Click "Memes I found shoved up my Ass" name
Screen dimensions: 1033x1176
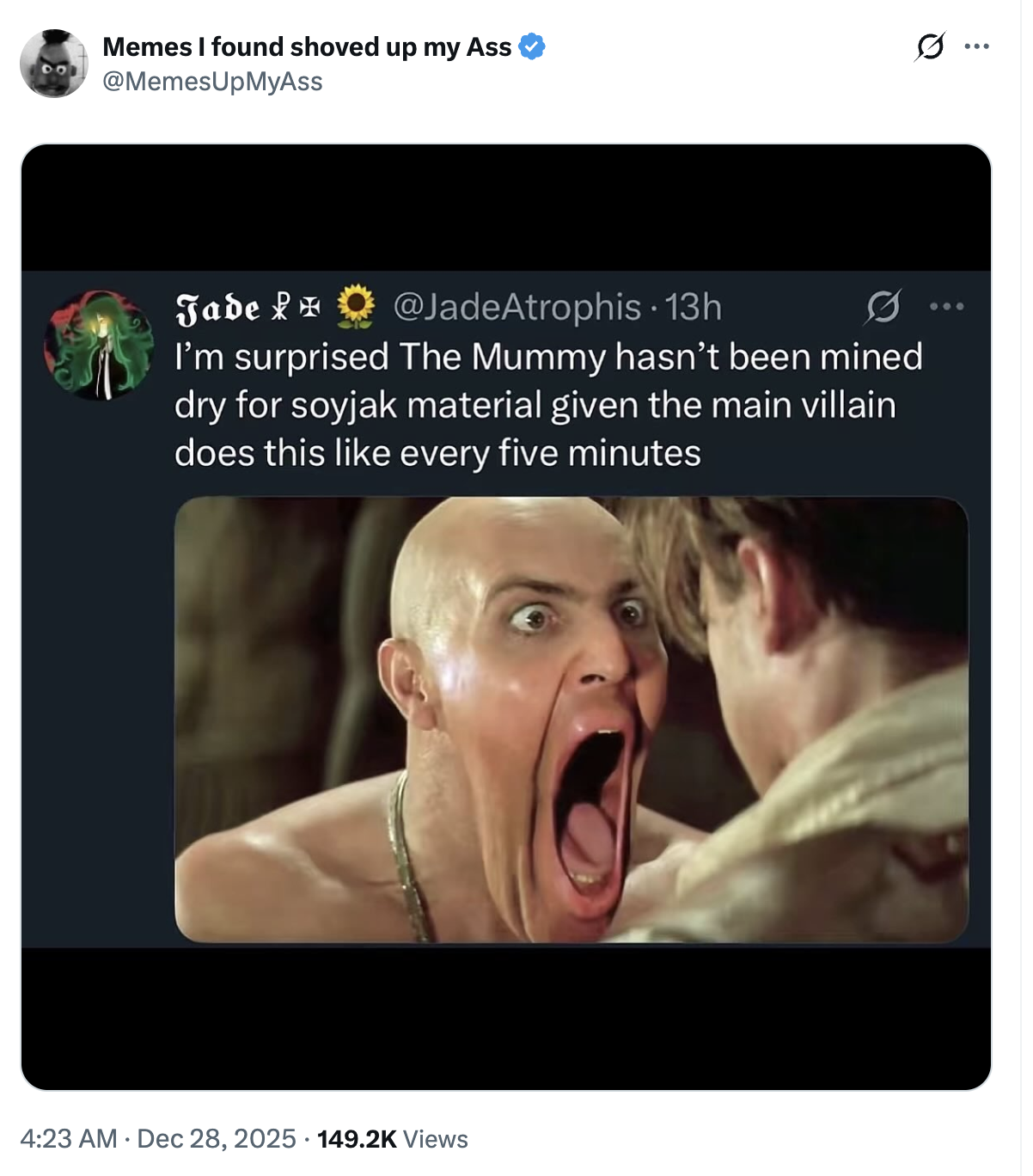coord(307,46)
